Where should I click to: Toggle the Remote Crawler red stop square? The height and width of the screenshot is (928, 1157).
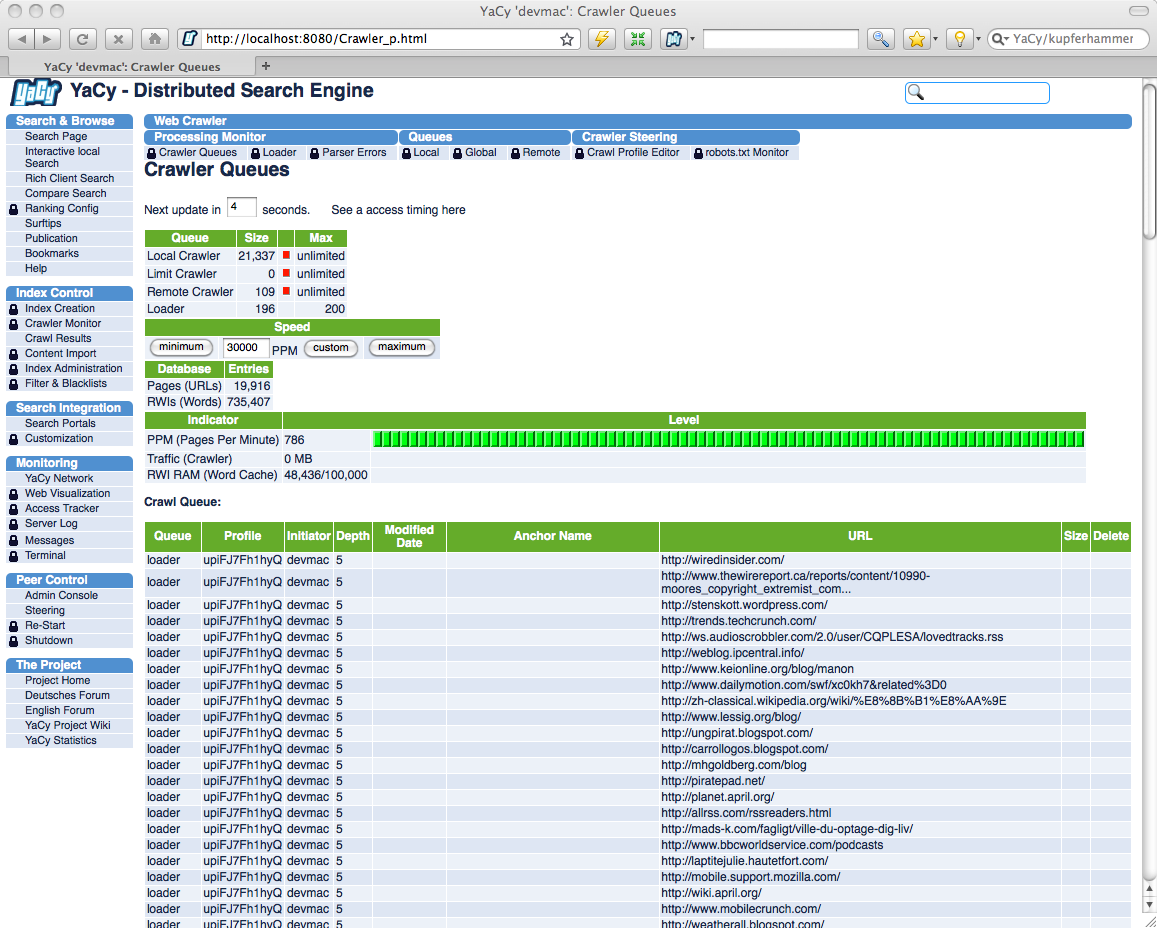tap(286, 291)
